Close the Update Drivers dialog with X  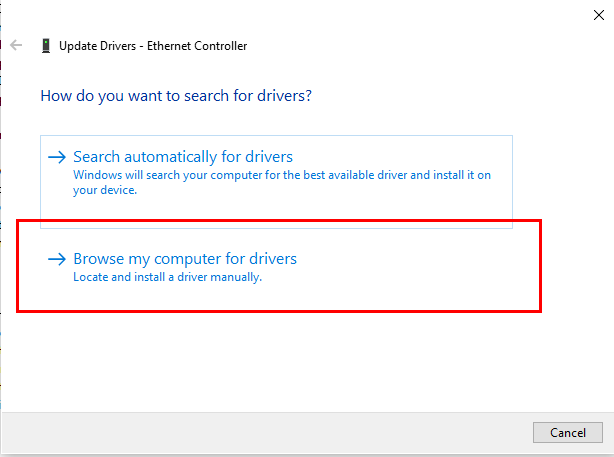[598, 14]
